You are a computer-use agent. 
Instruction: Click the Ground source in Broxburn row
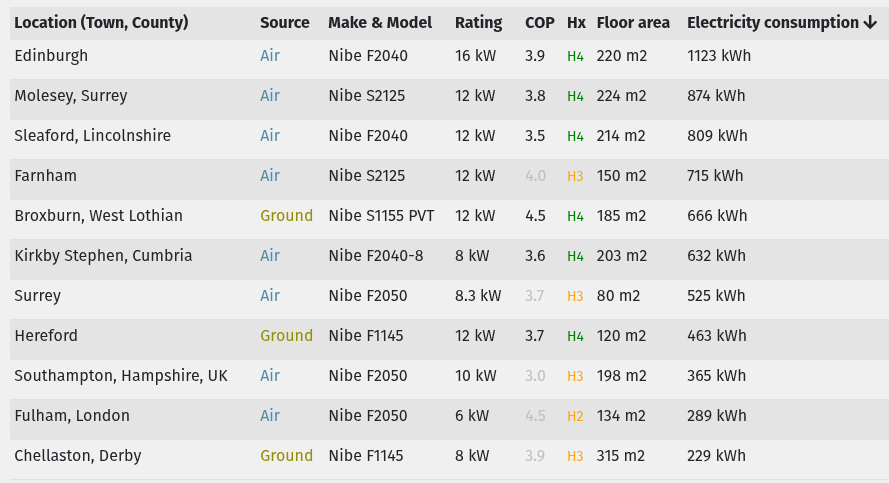(x=286, y=216)
